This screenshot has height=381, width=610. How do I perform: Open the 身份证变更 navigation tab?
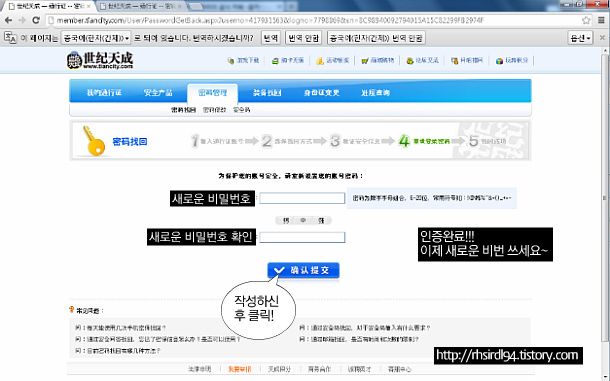click(322, 93)
